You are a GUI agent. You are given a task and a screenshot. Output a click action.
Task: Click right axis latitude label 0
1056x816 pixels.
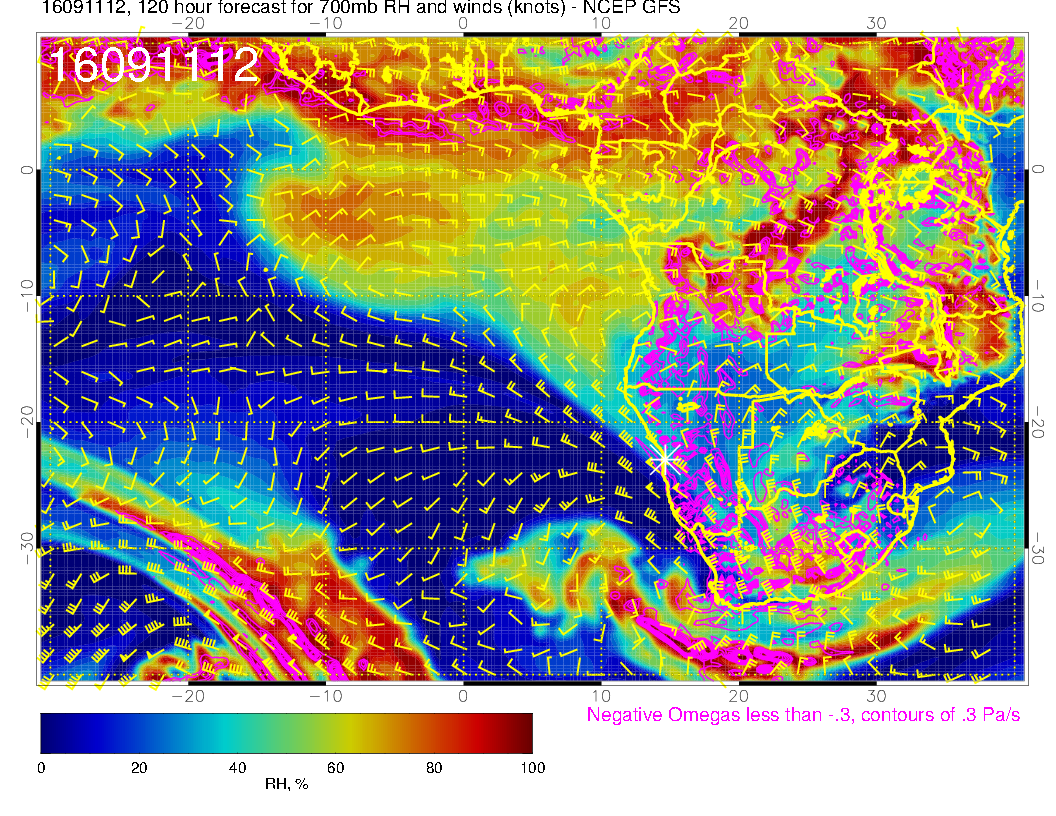[x=1038, y=170]
